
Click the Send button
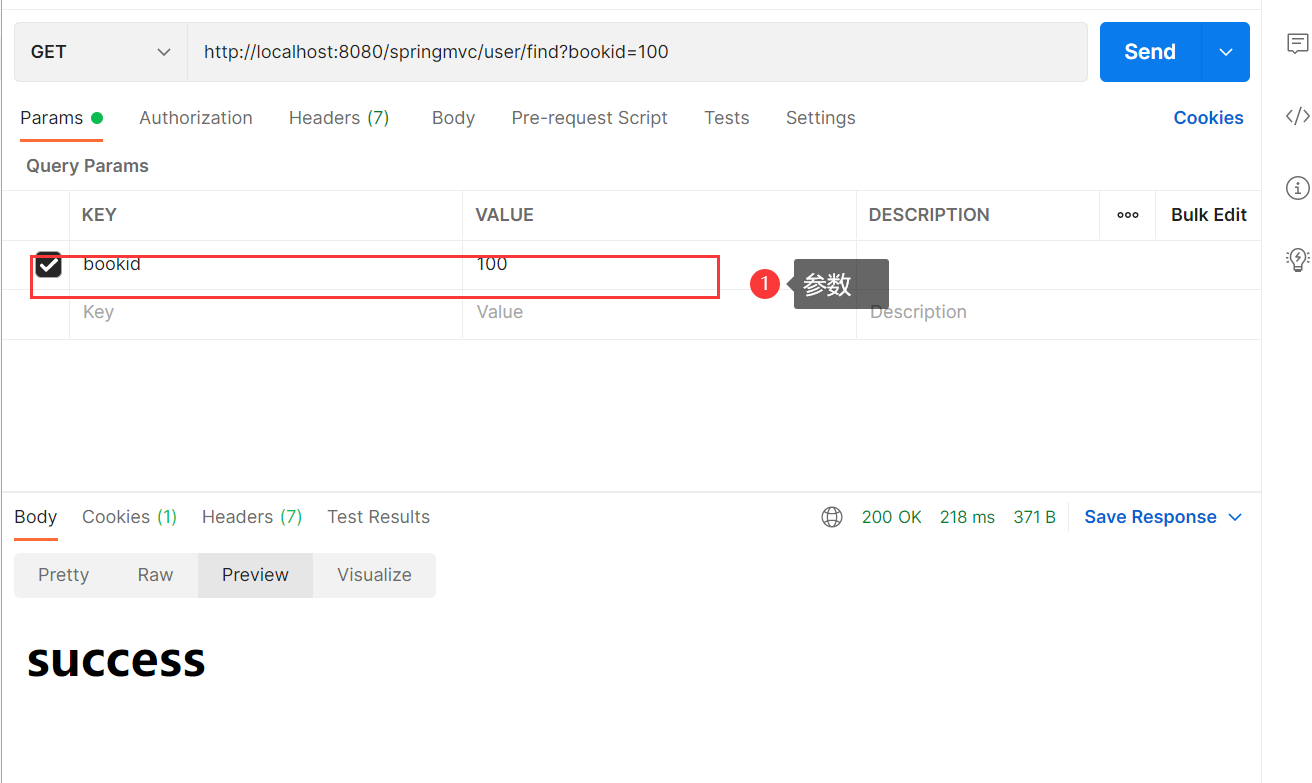1150,52
